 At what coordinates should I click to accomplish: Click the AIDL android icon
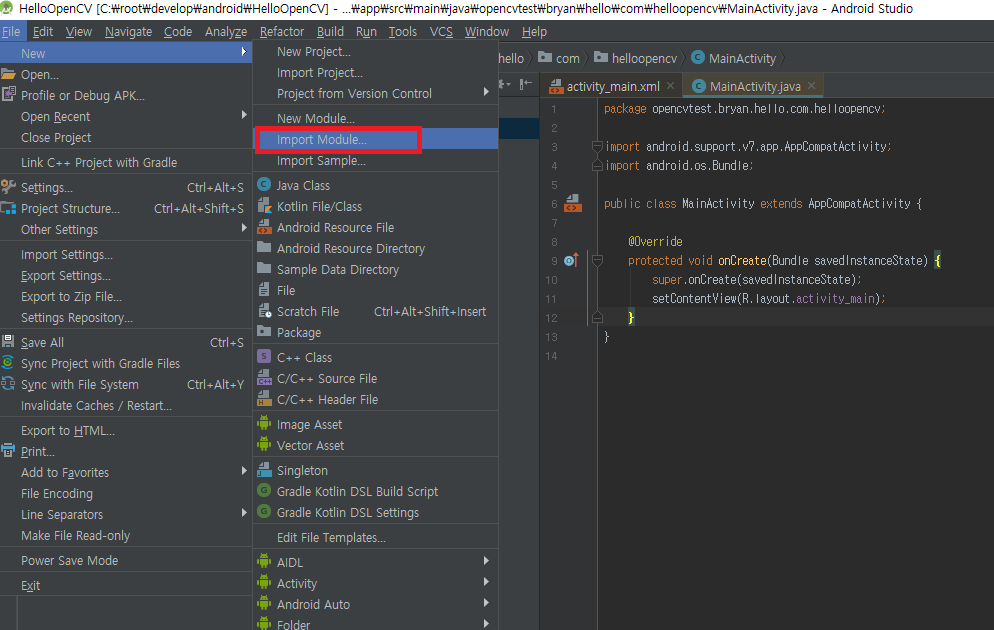click(x=264, y=562)
